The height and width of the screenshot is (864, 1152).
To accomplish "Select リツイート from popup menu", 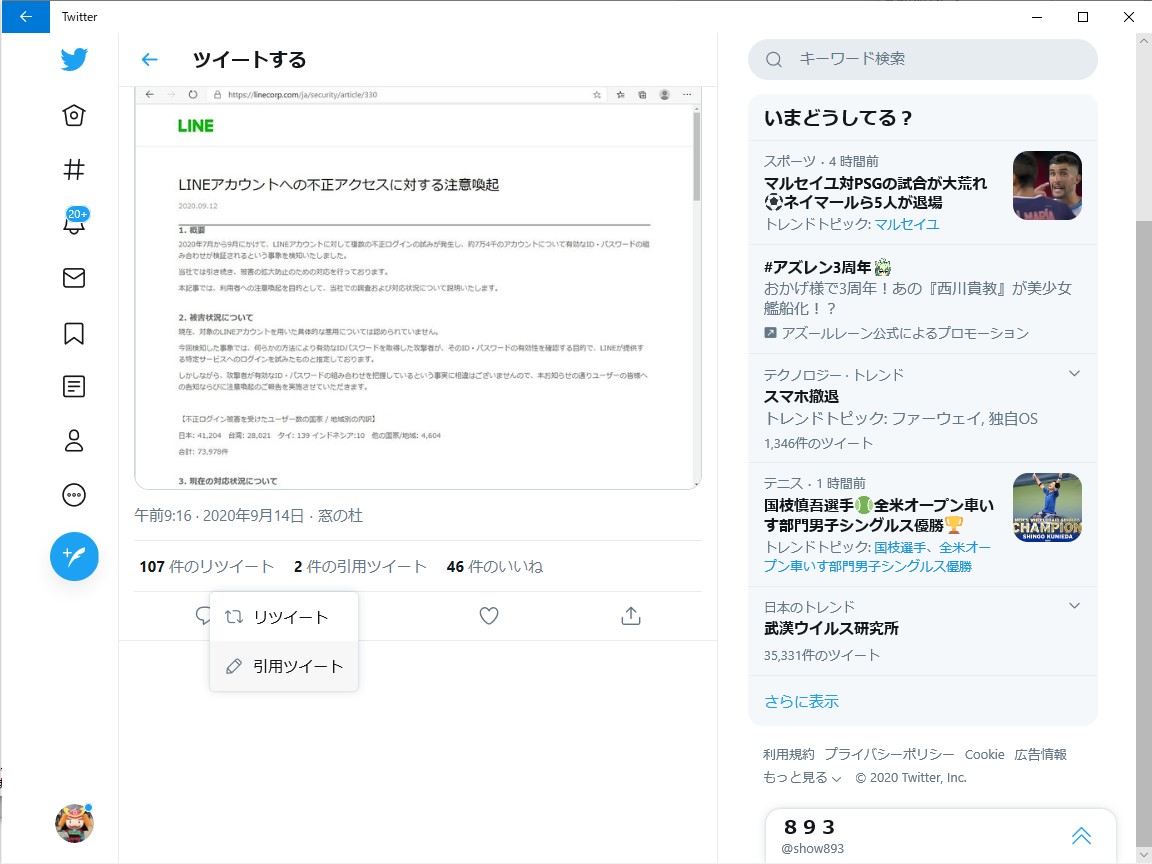I will (x=284, y=617).
